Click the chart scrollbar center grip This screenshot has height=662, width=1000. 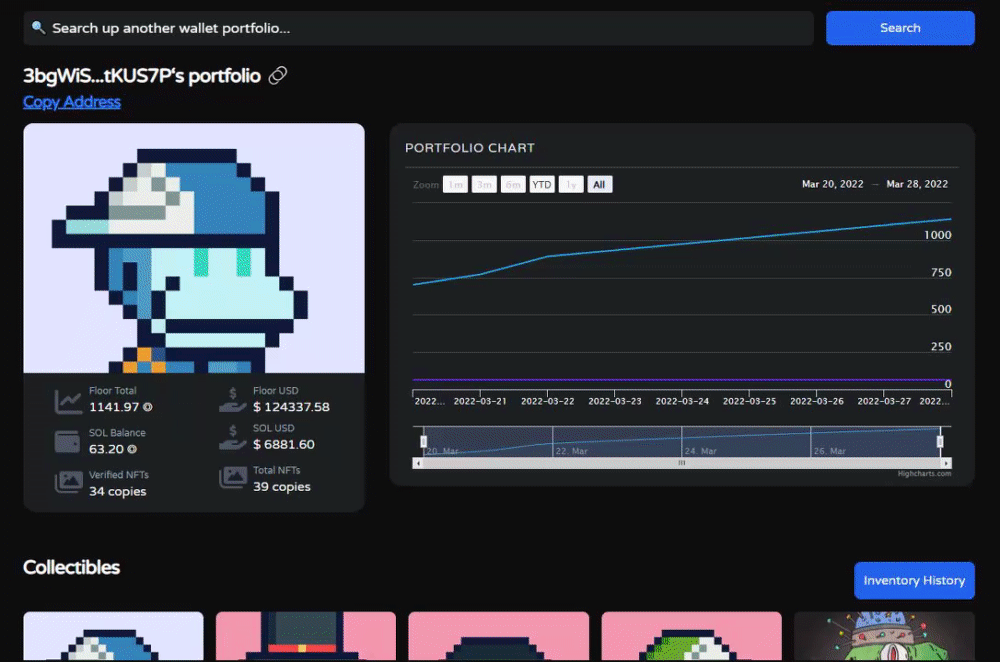pyautogui.click(x=682, y=463)
